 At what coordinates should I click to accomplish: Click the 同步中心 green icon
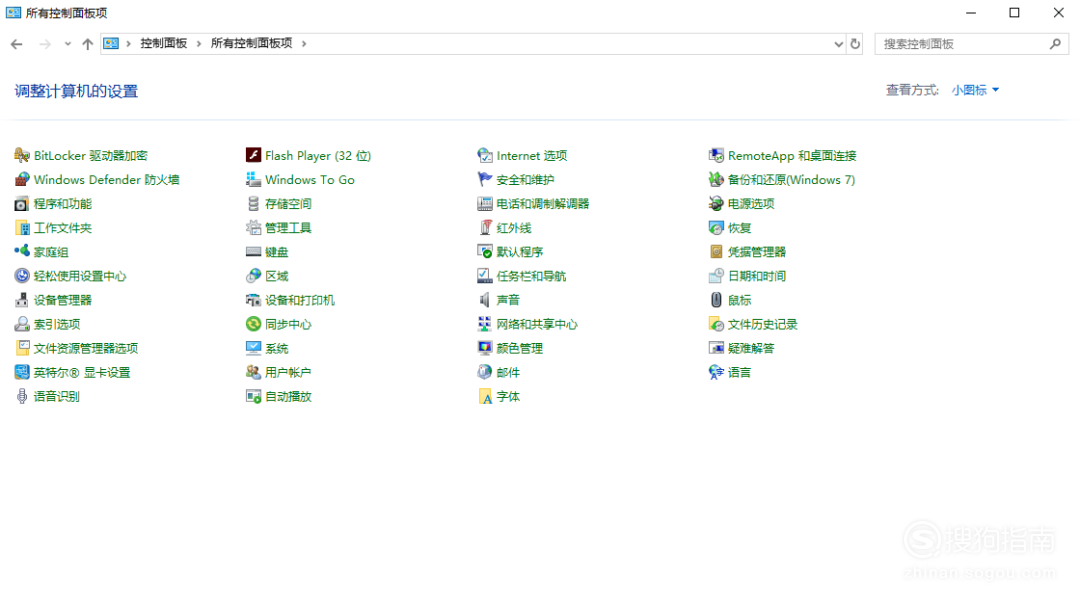[x=253, y=324]
